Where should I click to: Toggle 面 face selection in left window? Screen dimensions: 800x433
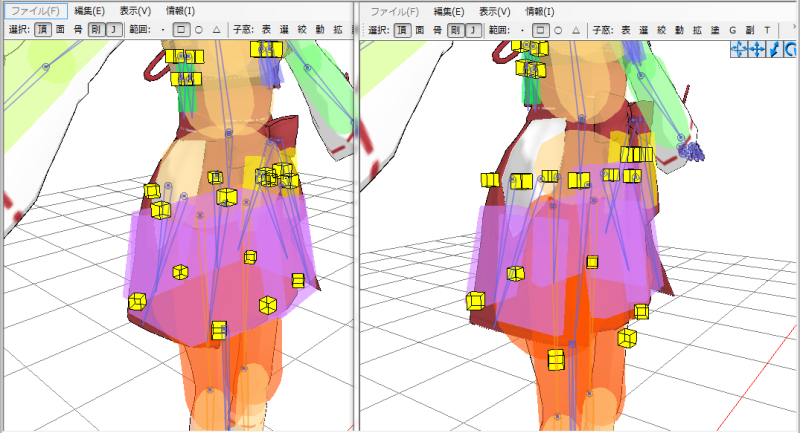[x=60, y=30]
